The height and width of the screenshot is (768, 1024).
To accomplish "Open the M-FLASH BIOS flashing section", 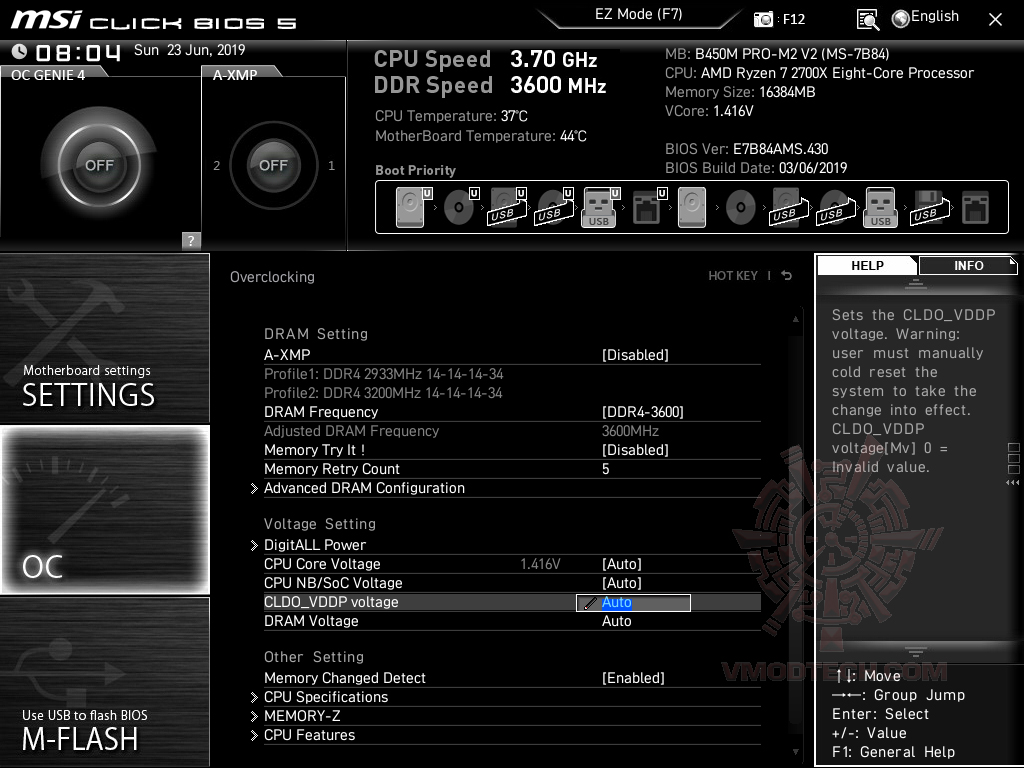I will [x=104, y=681].
